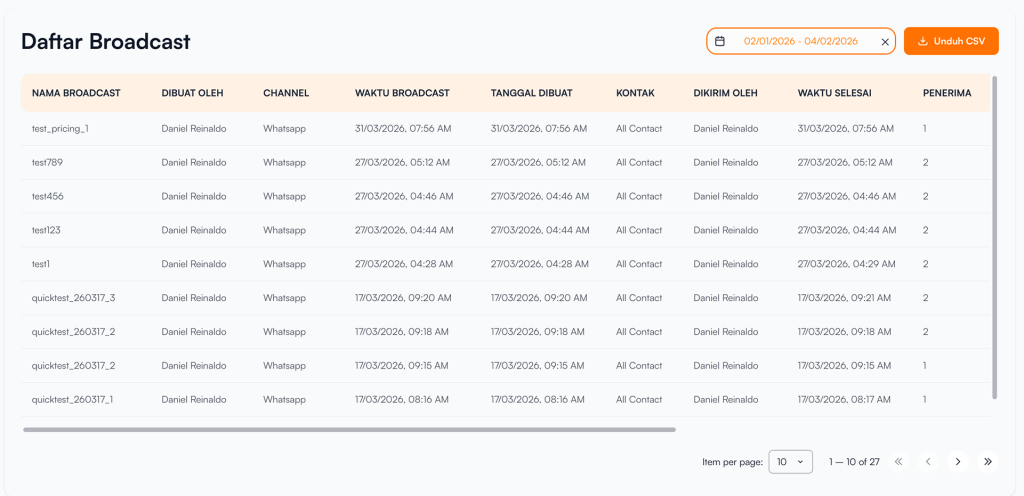Open the test789 broadcast entry
This screenshot has width=1024, height=496.
[47, 162]
